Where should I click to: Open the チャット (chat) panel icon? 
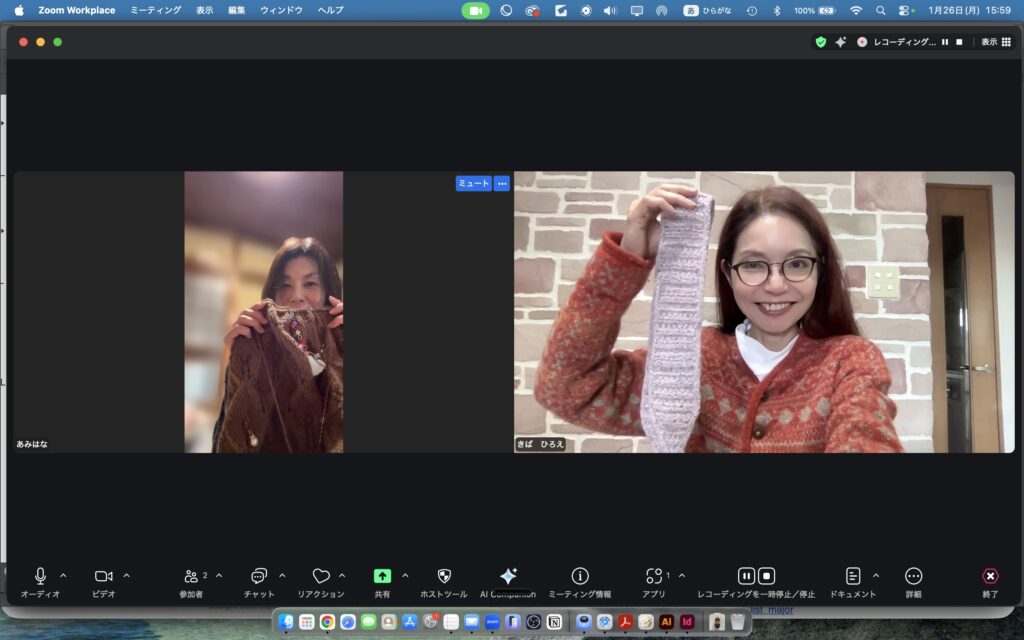coord(259,576)
